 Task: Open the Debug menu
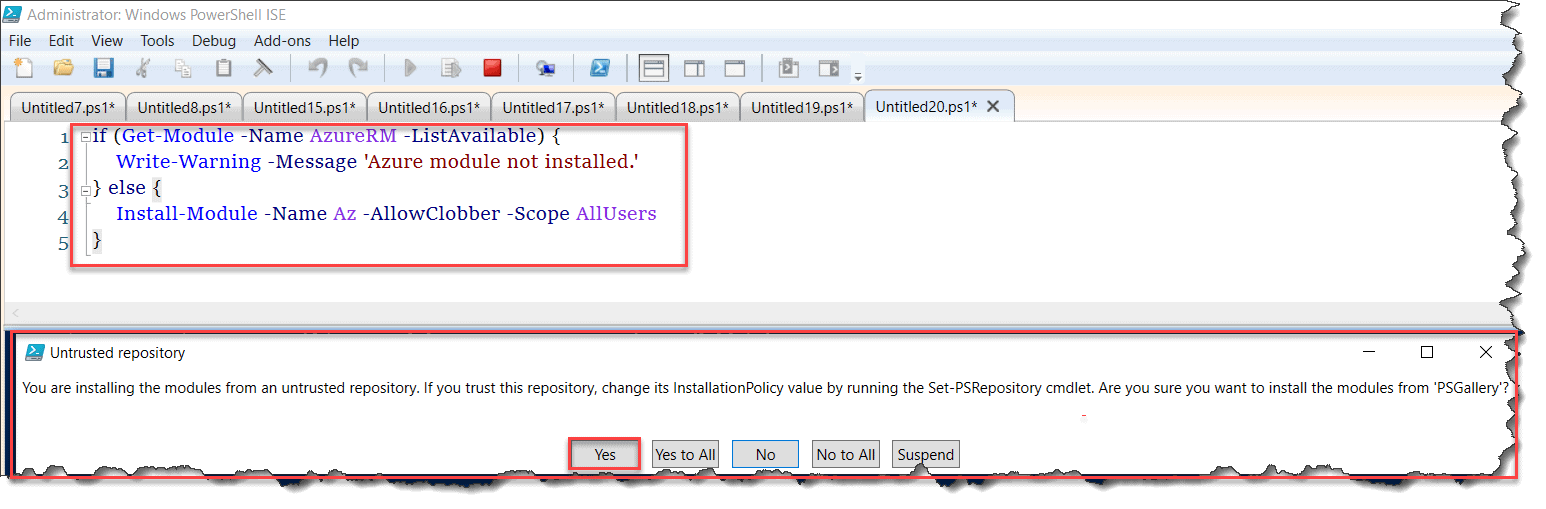[x=214, y=41]
